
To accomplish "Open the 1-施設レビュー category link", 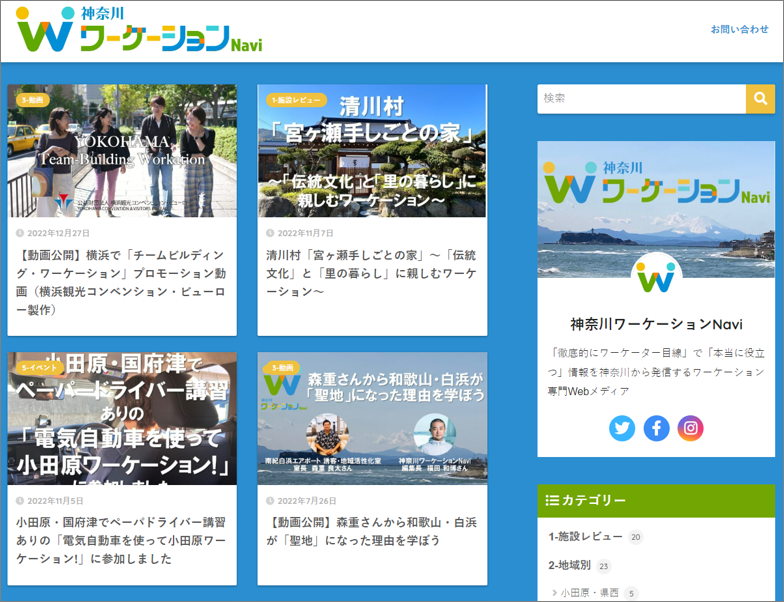I will [585, 536].
